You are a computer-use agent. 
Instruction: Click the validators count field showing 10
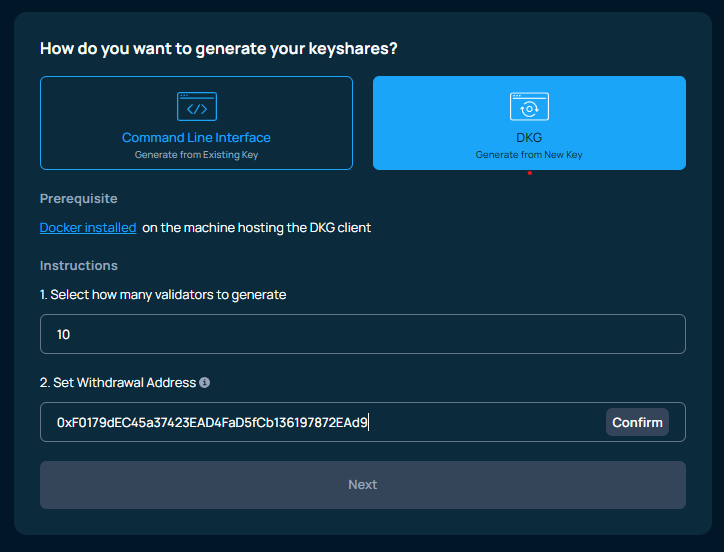point(363,334)
